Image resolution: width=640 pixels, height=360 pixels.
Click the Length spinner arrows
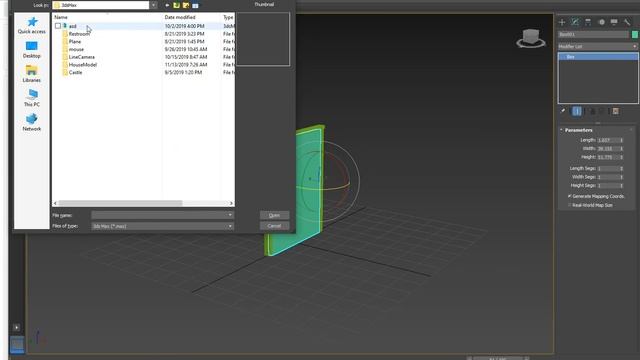[x=622, y=140]
